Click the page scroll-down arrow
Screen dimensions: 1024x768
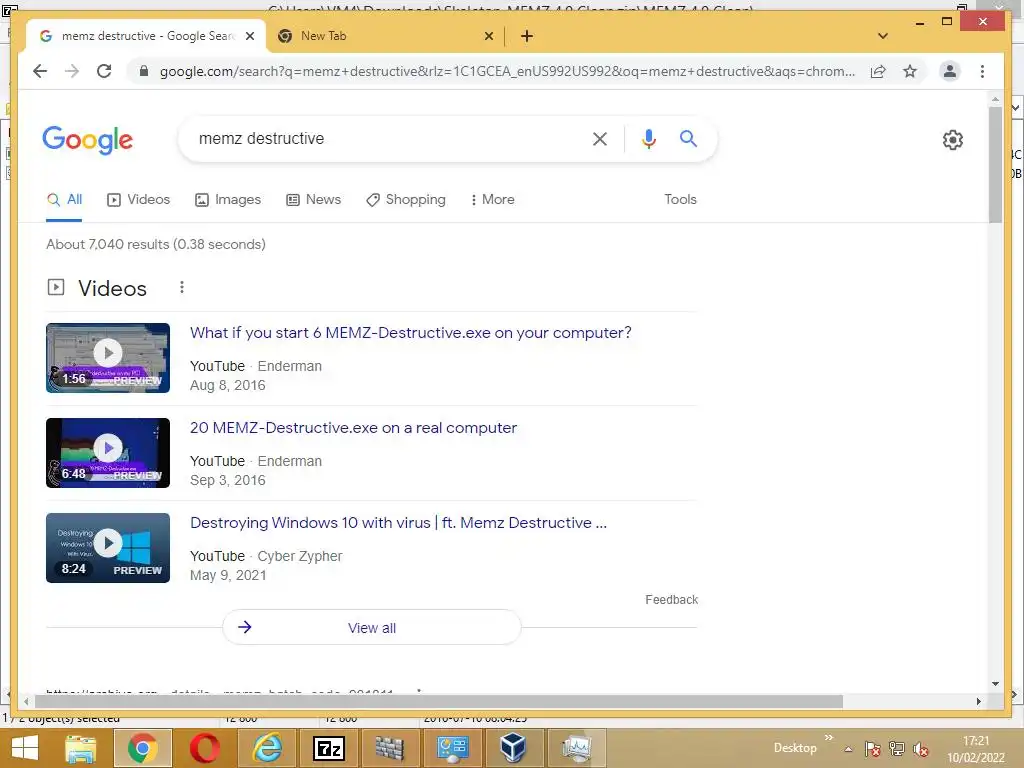(995, 684)
